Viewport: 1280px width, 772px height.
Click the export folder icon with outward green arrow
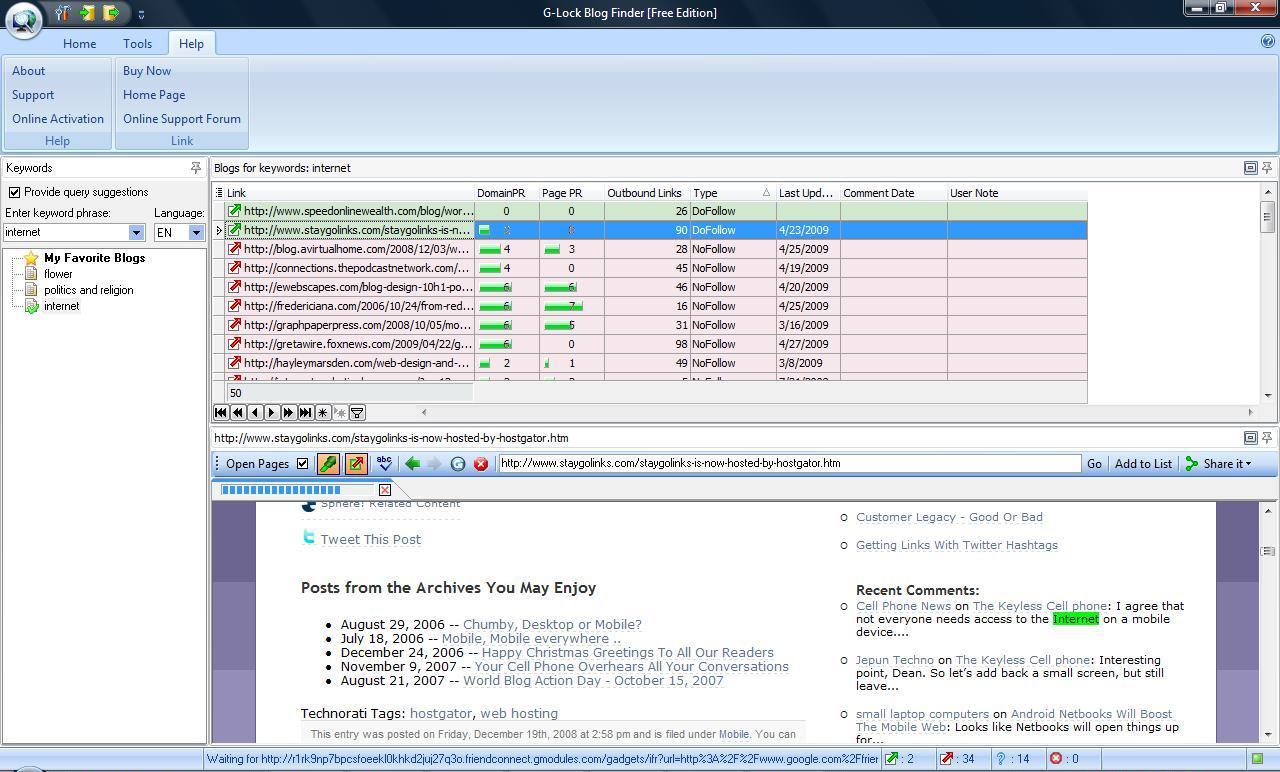click(x=112, y=13)
